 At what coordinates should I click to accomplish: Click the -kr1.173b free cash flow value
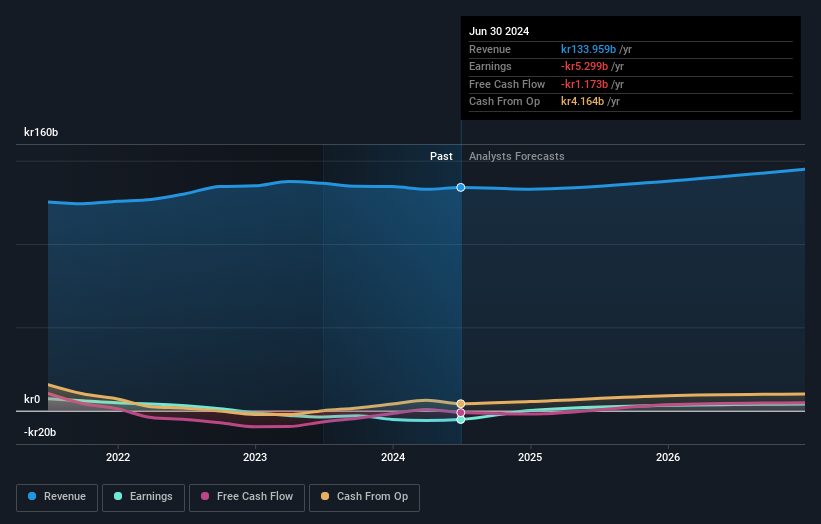(x=584, y=84)
